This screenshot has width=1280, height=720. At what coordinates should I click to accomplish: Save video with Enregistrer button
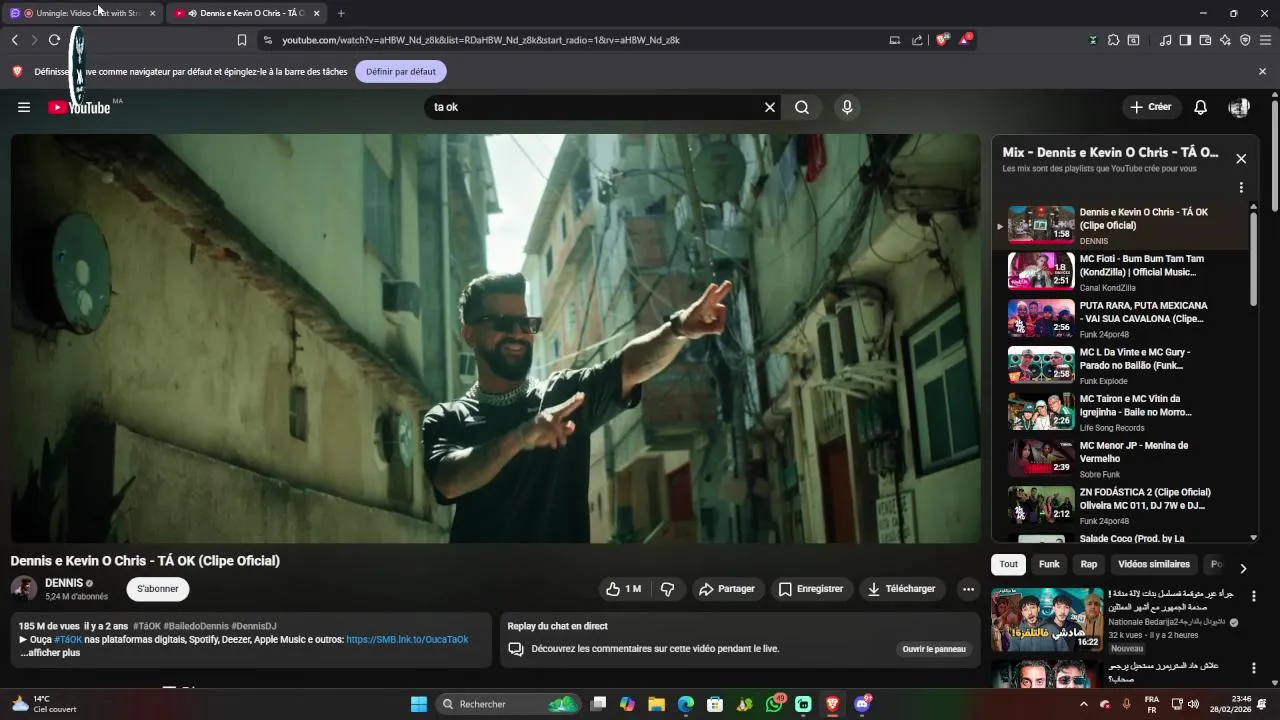811,589
